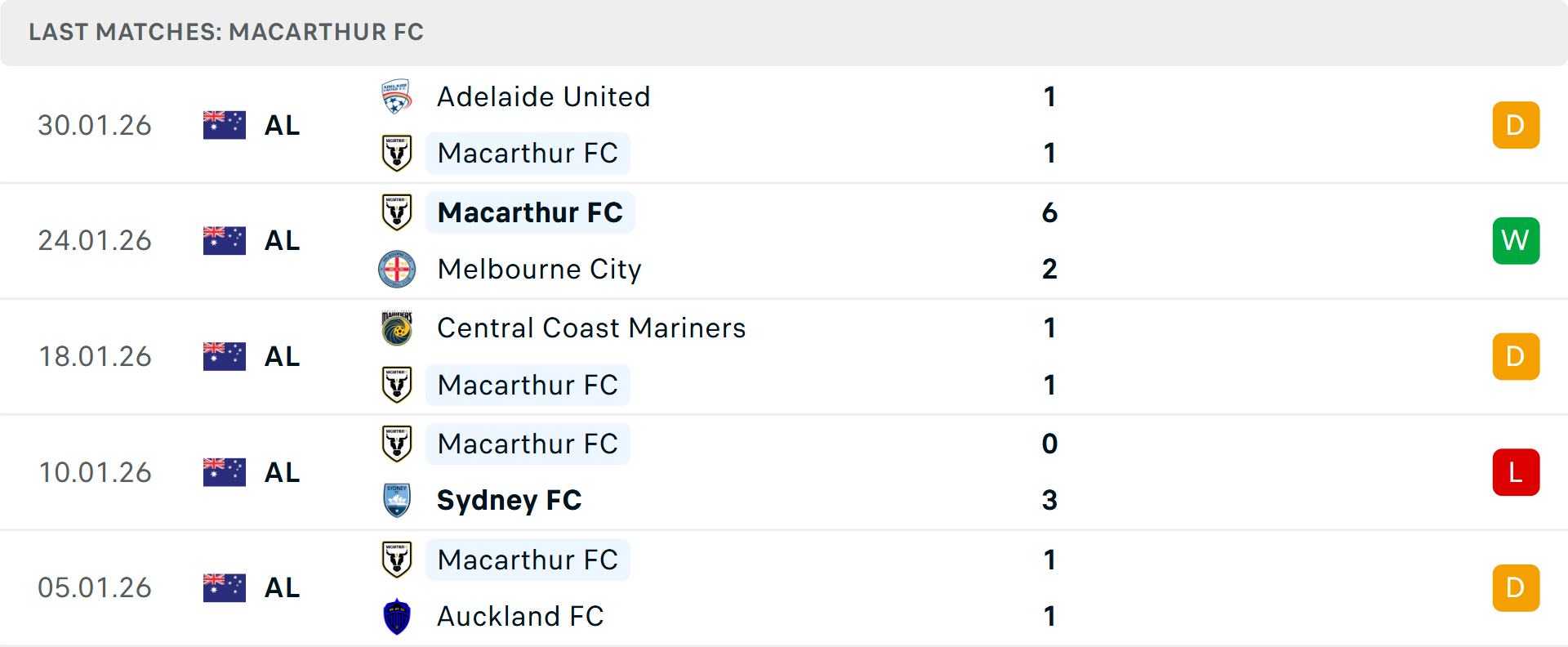Click Australian flag beside 10.01.26 match
Viewport: 1568px width, 647px height.
(225, 472)
